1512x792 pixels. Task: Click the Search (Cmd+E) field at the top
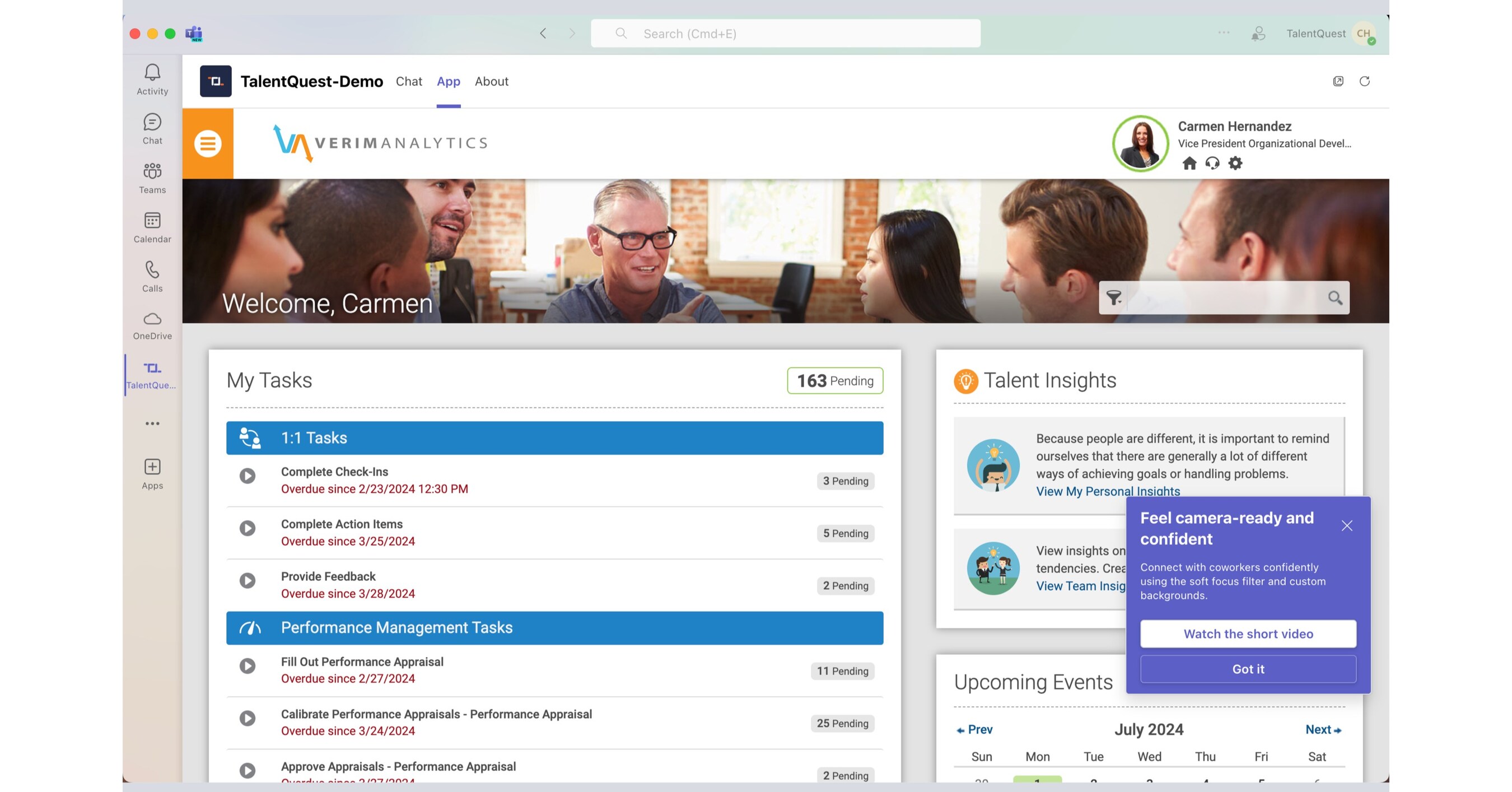click(x=786, y=34)
